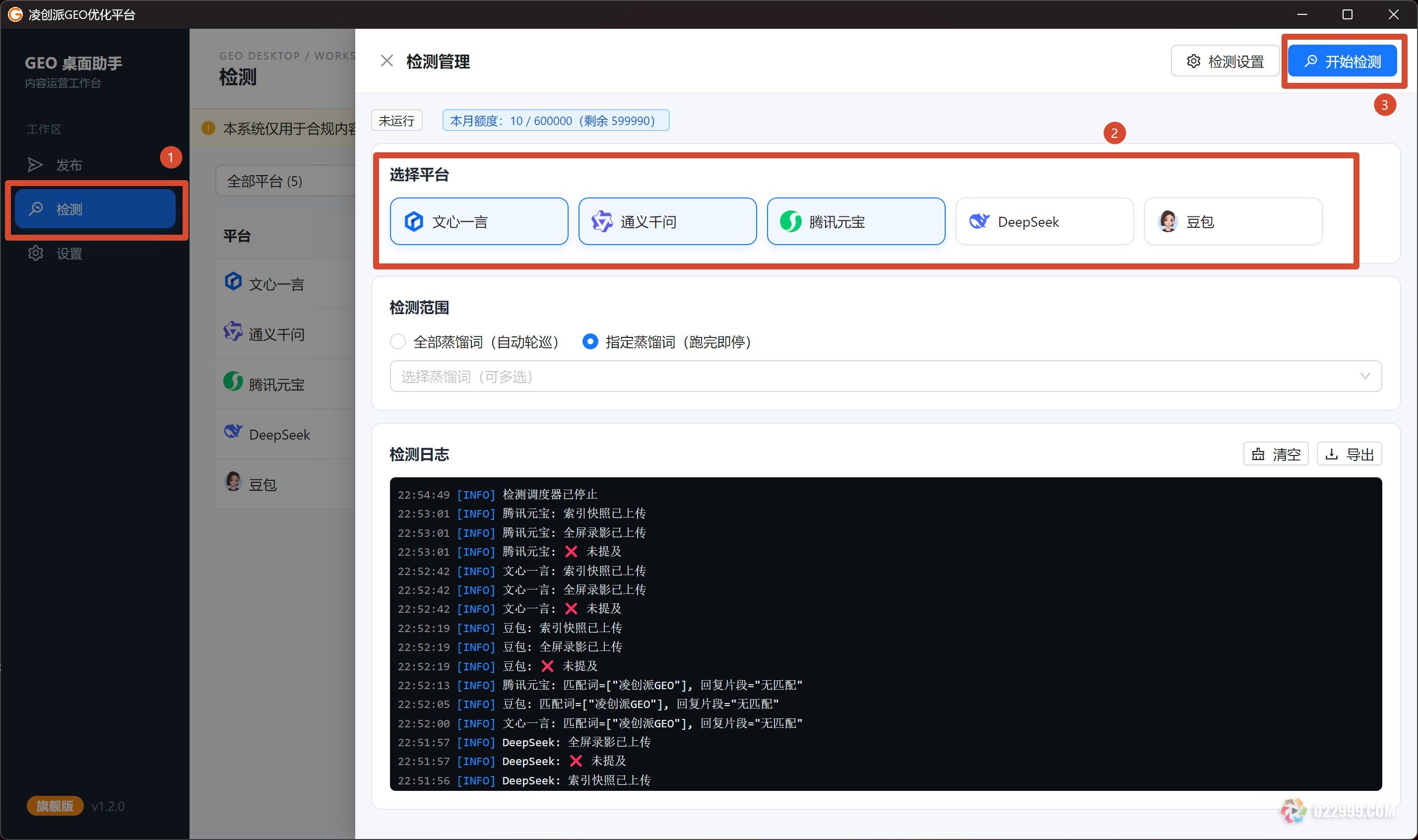Clear the log with 清空 button
The width and height of the screenshot is (1418, 840).
coord(1276,454)
